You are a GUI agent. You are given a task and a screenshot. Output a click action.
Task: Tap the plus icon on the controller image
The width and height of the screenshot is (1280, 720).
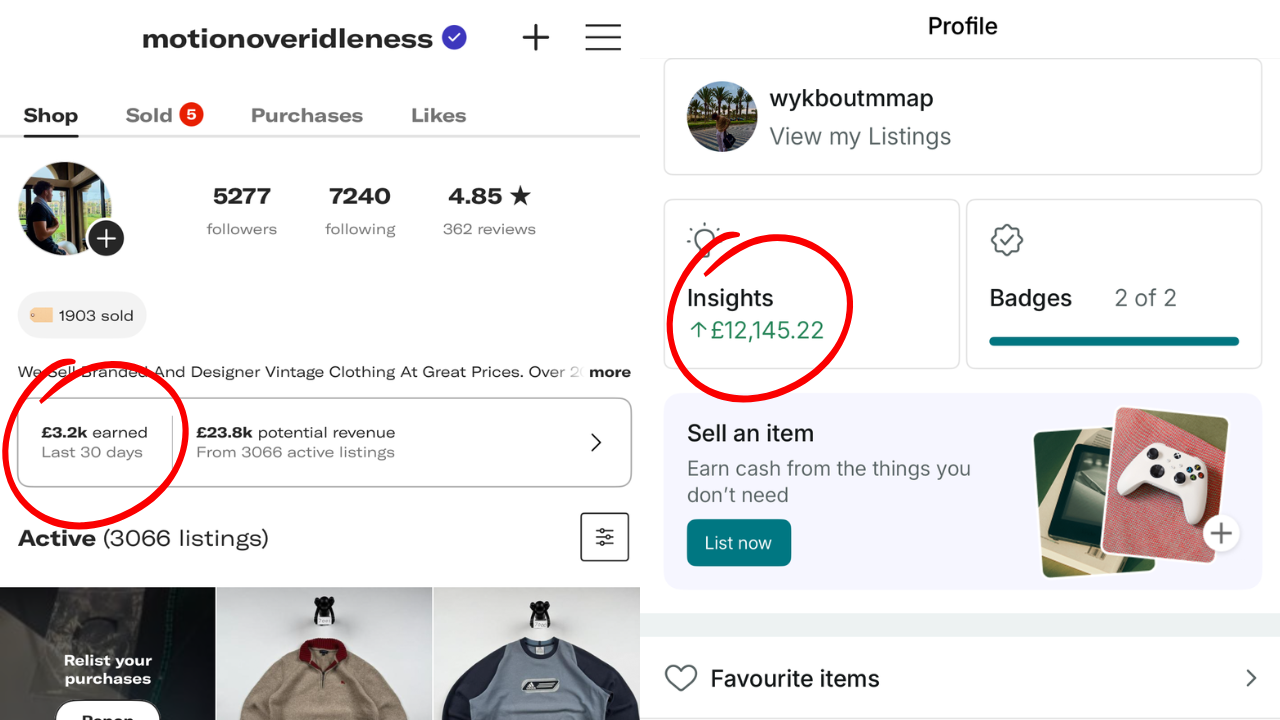pos(1221,533)
